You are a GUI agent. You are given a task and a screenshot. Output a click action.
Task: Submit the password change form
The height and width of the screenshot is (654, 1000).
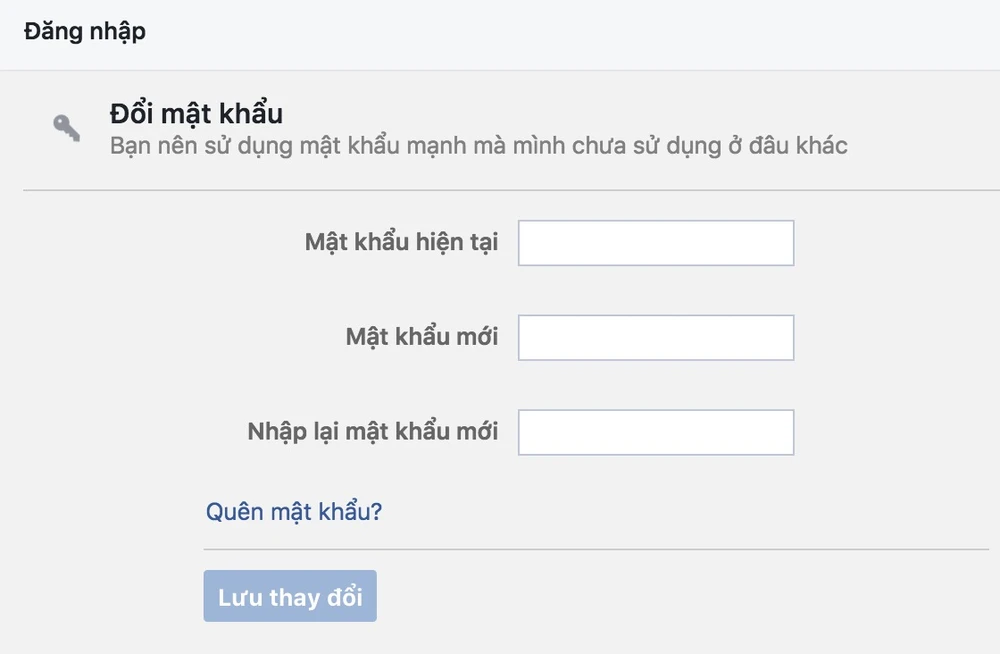point(290,597)
